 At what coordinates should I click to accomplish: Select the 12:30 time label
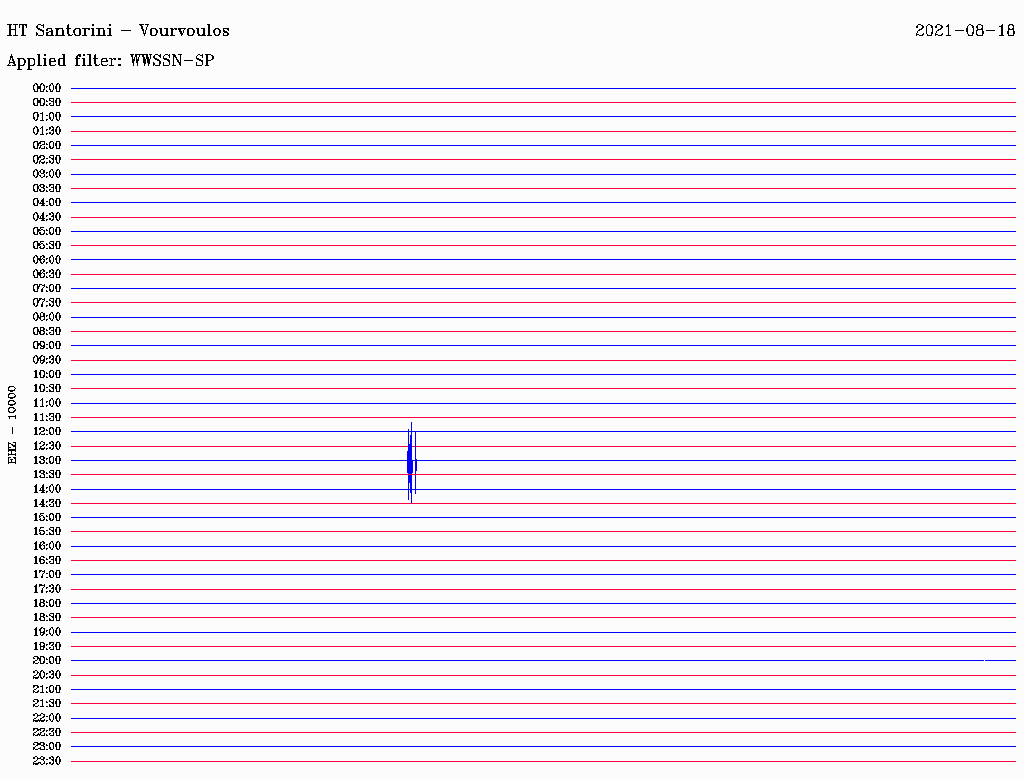pos(47,446)
